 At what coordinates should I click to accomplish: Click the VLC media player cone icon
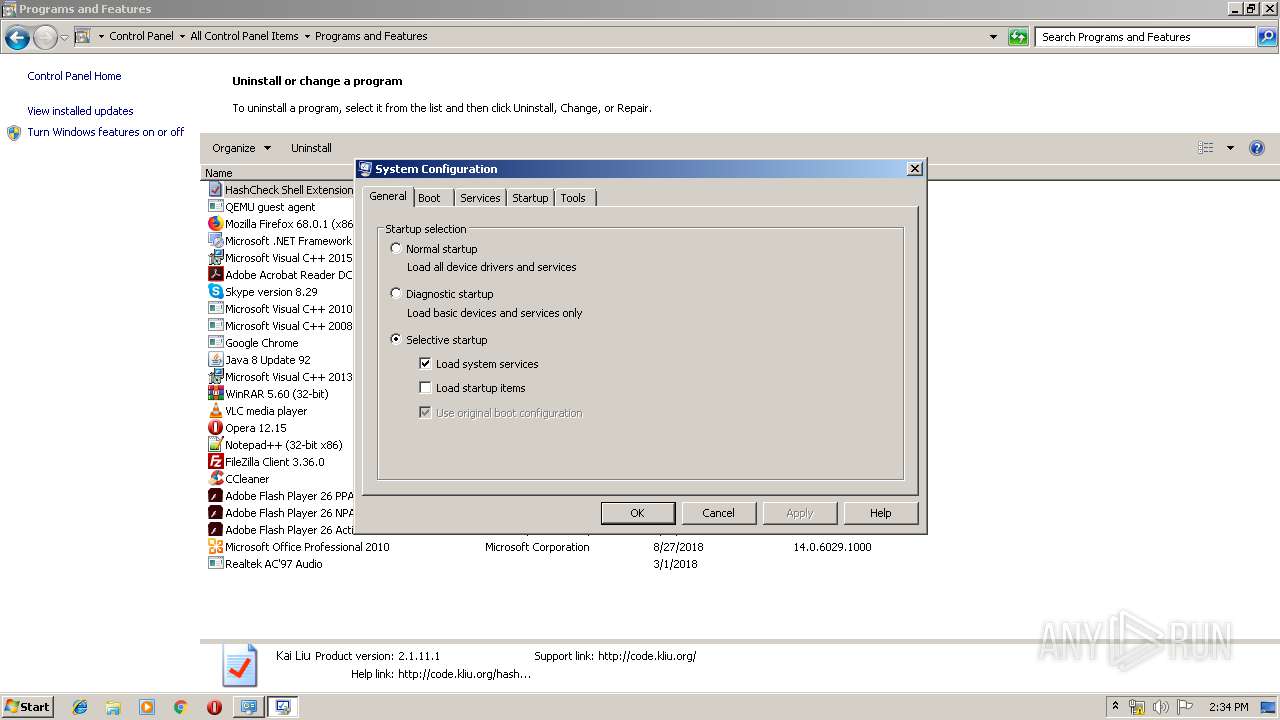point(215,411)
